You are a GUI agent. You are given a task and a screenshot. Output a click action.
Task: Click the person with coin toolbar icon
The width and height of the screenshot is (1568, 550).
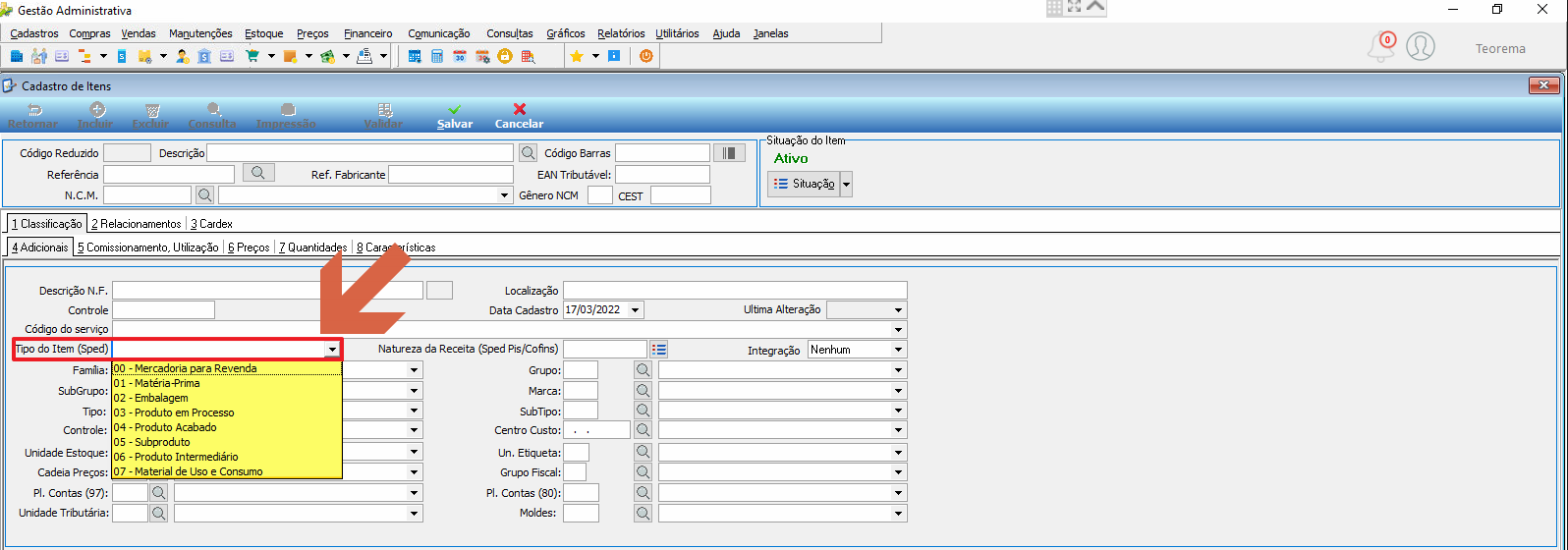point(183,56)
